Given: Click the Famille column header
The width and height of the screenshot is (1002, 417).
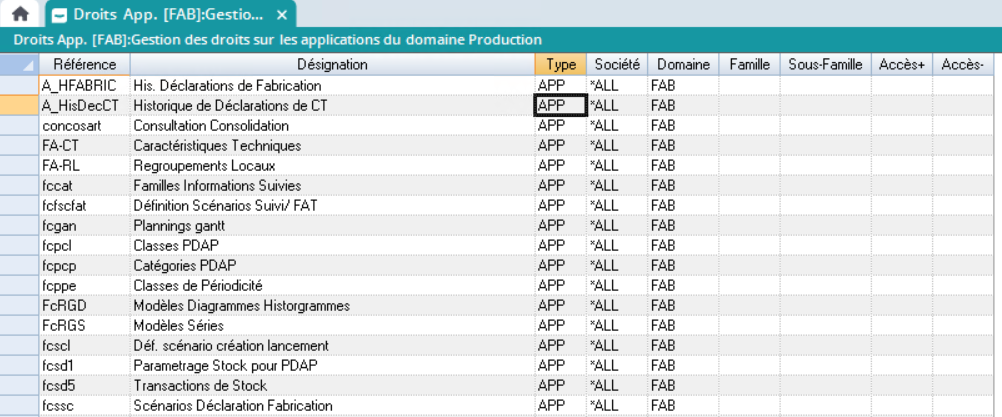Looking at the screenshot, I should [x=749, y=65].
